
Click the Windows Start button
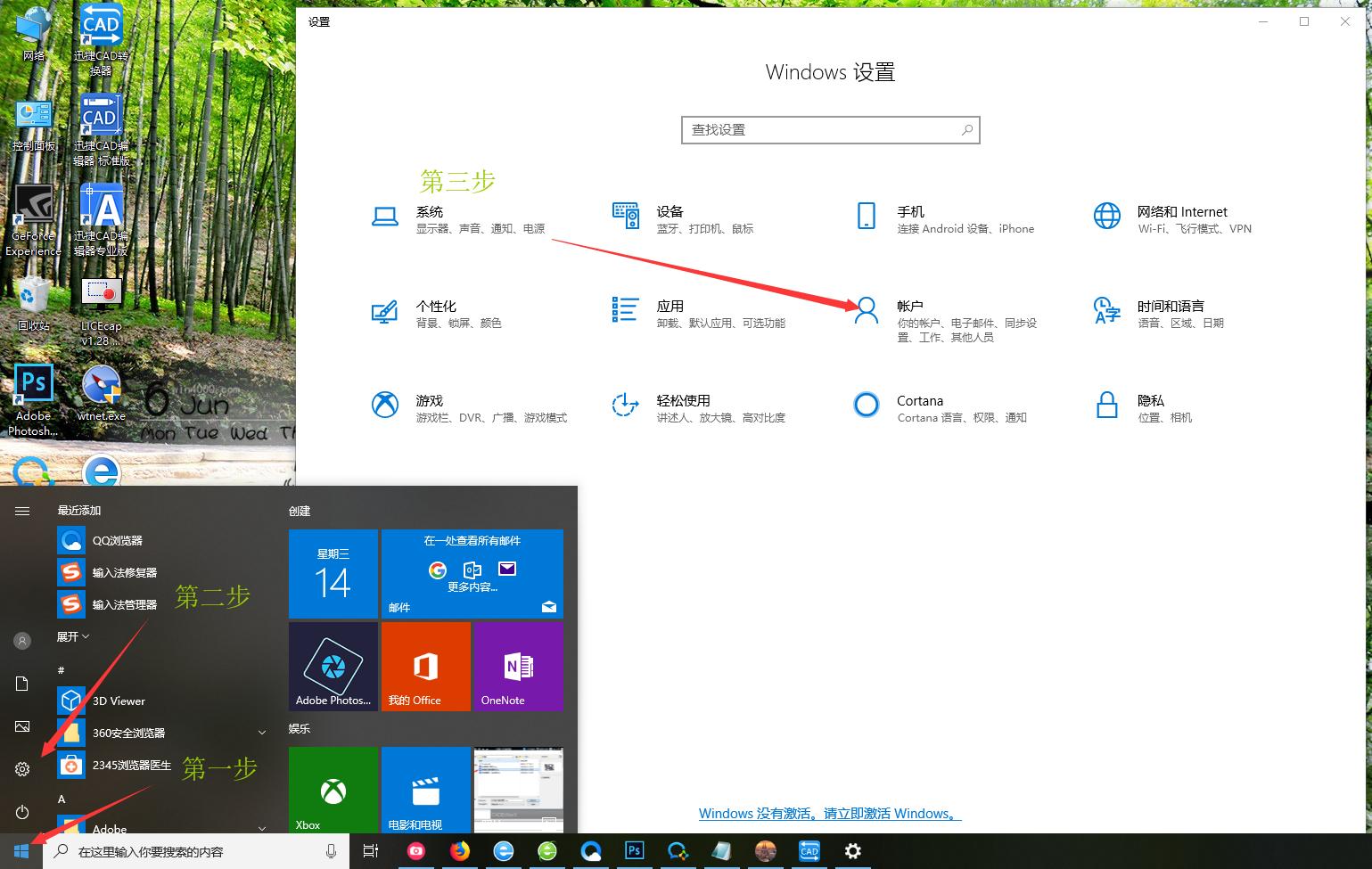click(21, 850)
